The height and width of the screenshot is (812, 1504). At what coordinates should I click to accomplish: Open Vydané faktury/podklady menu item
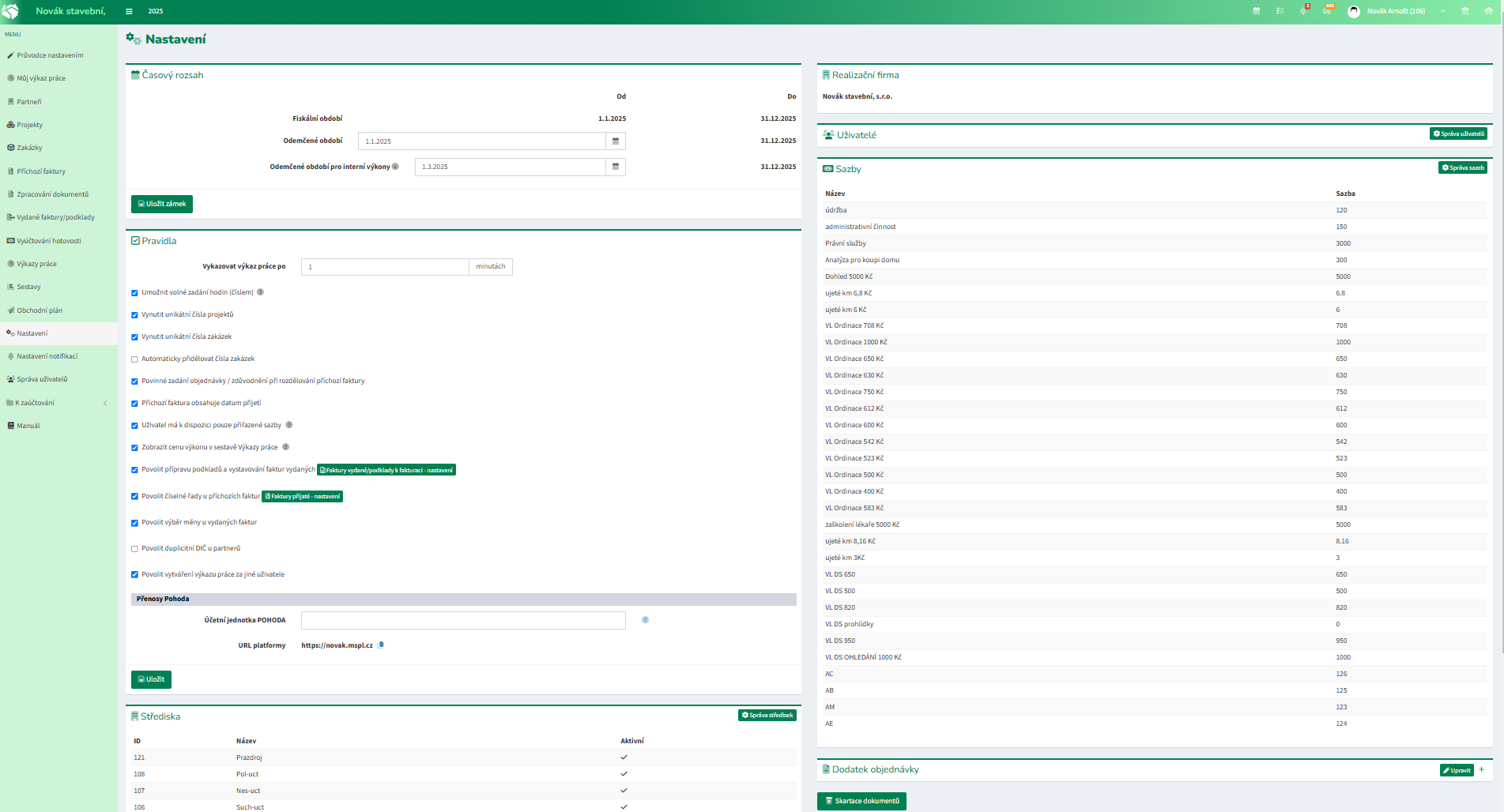click(x=58, y=217)
